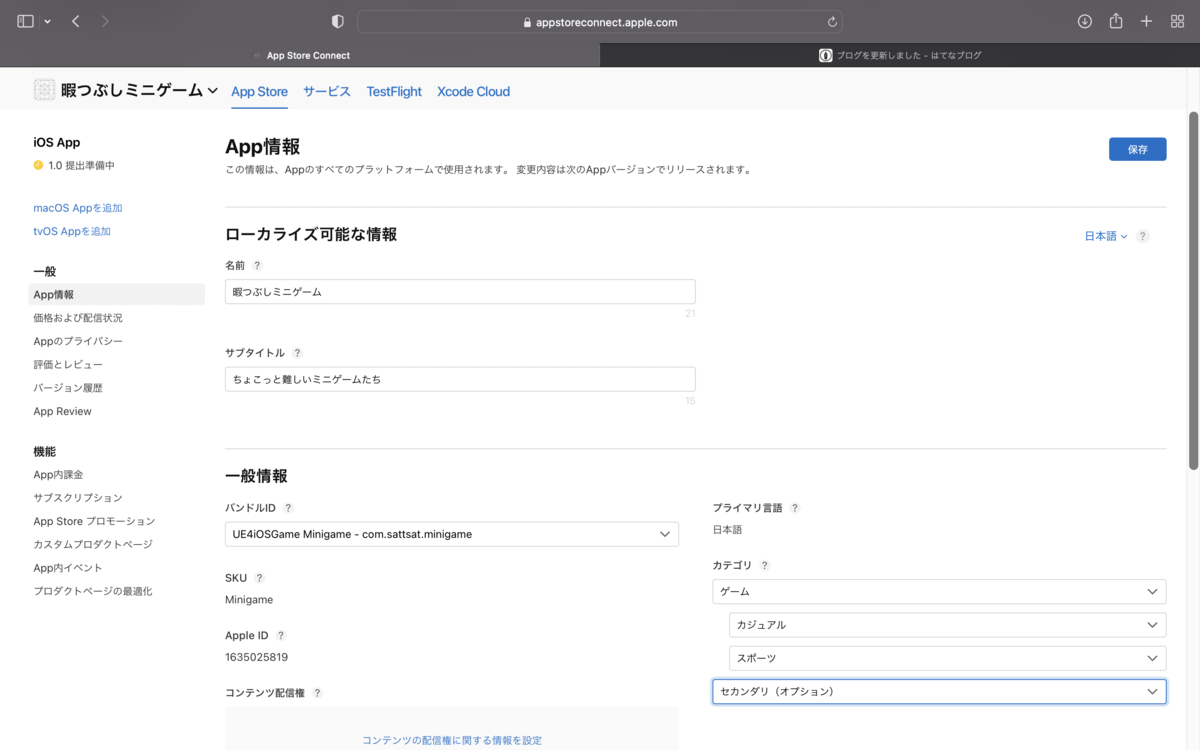
Task: Click help icon next to カテゴリ
Action: 765,566
